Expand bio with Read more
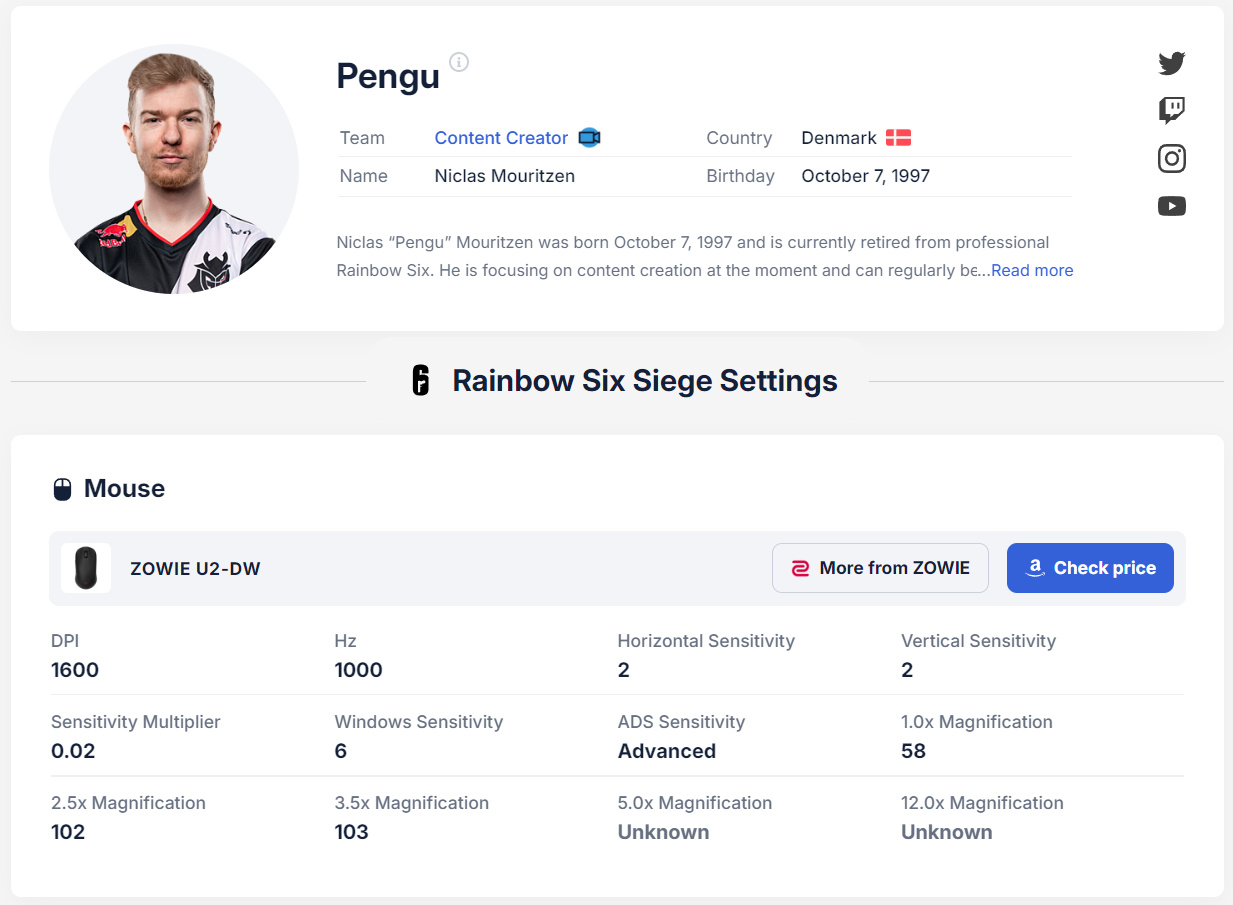Image resolution: width=1233 pixels, height=905 pixels. click(x=1032, y=270)
